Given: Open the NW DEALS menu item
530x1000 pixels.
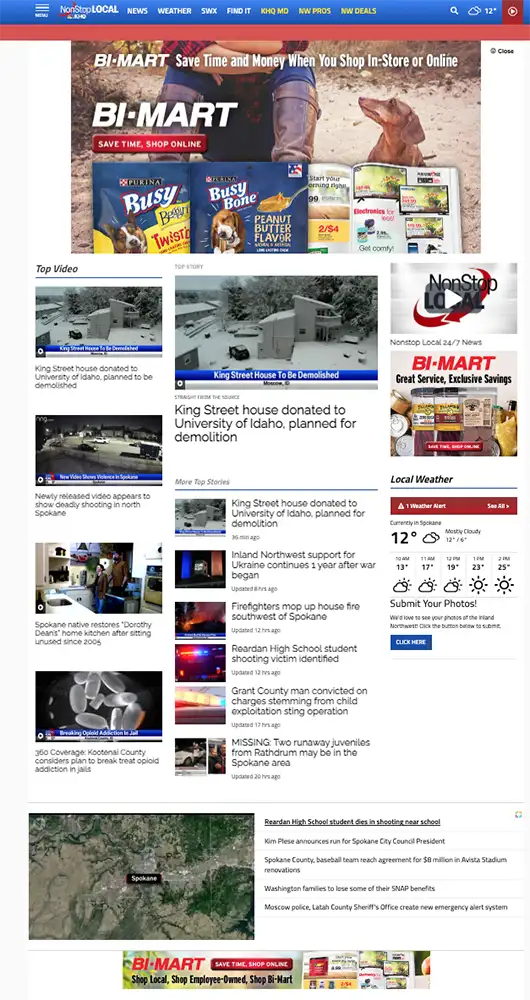Looking at the screenshot, I should point(358,11).
